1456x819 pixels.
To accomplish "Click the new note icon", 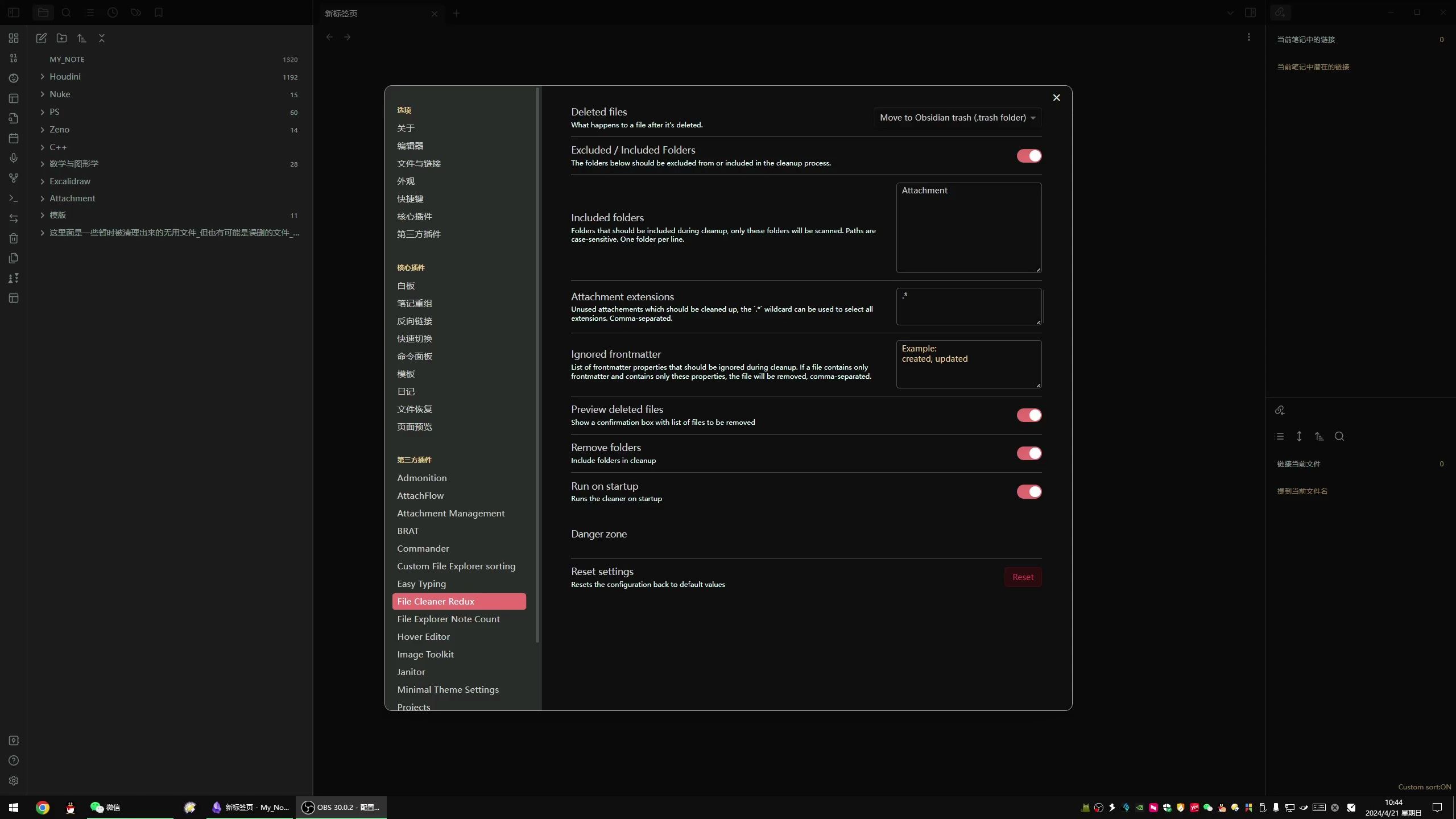I will (x=41, y=38).
